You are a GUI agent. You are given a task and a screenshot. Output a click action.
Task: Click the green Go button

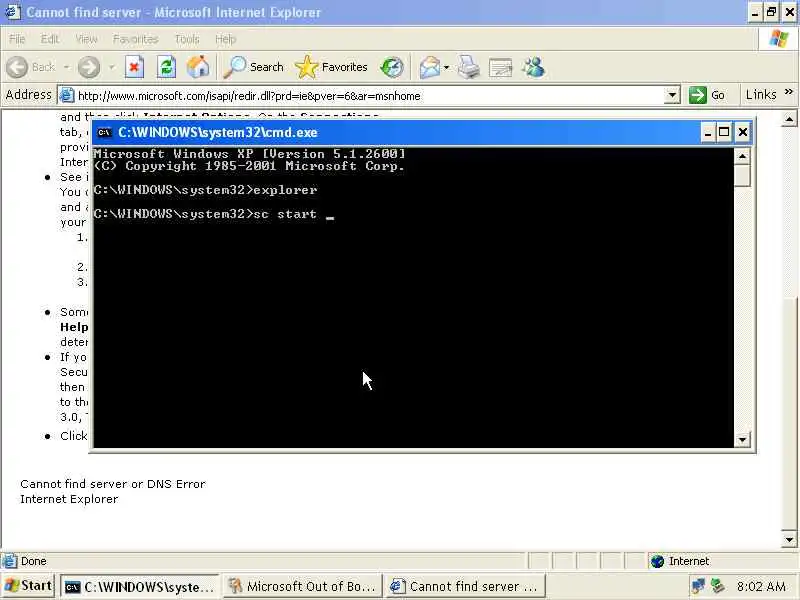707,95
